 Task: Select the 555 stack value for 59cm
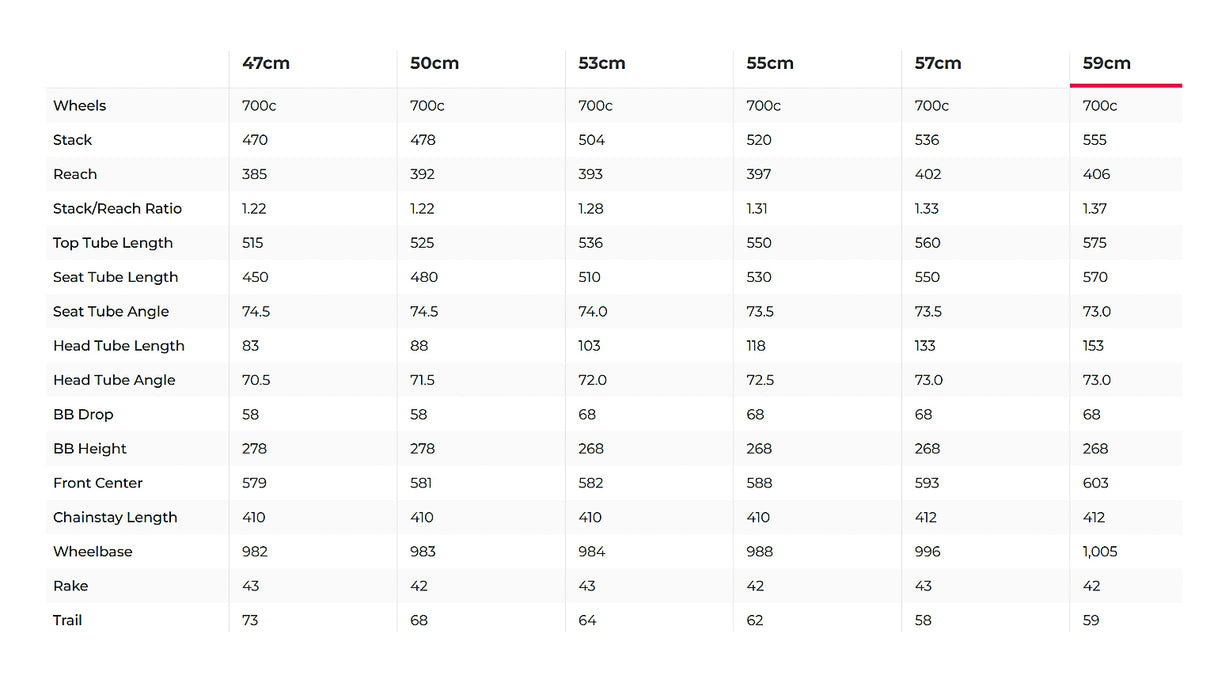[1095, 140]
